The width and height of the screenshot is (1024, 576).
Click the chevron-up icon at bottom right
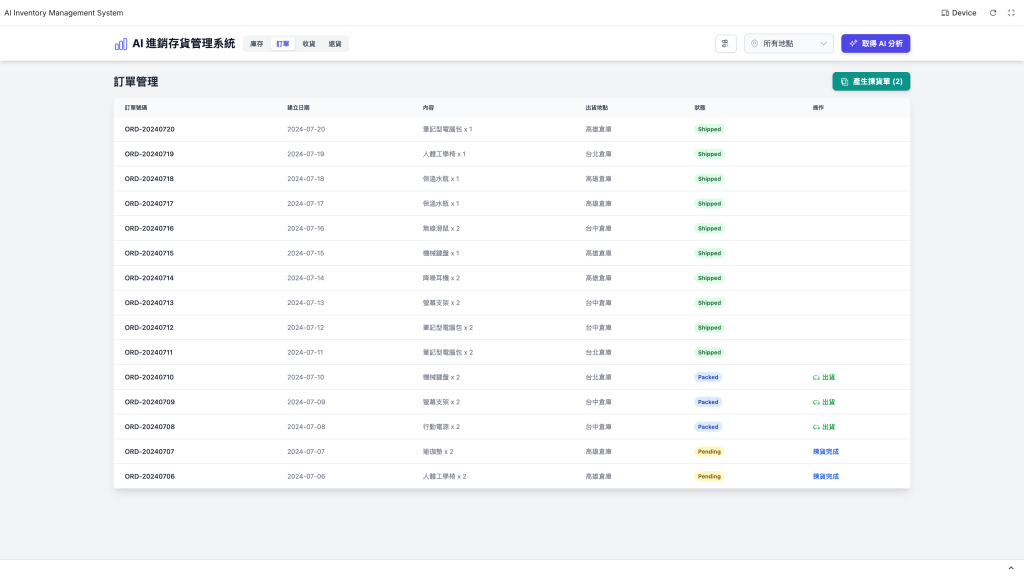click(1011, 568)
